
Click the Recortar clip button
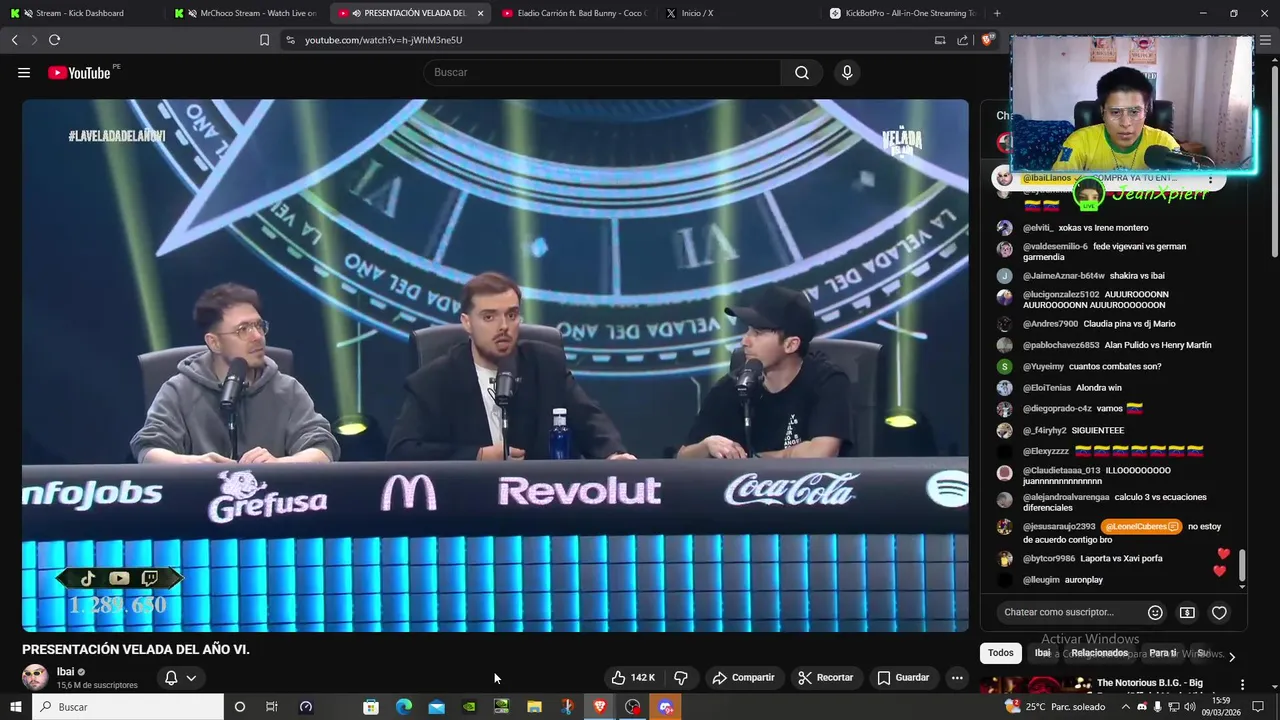[825, 677]
